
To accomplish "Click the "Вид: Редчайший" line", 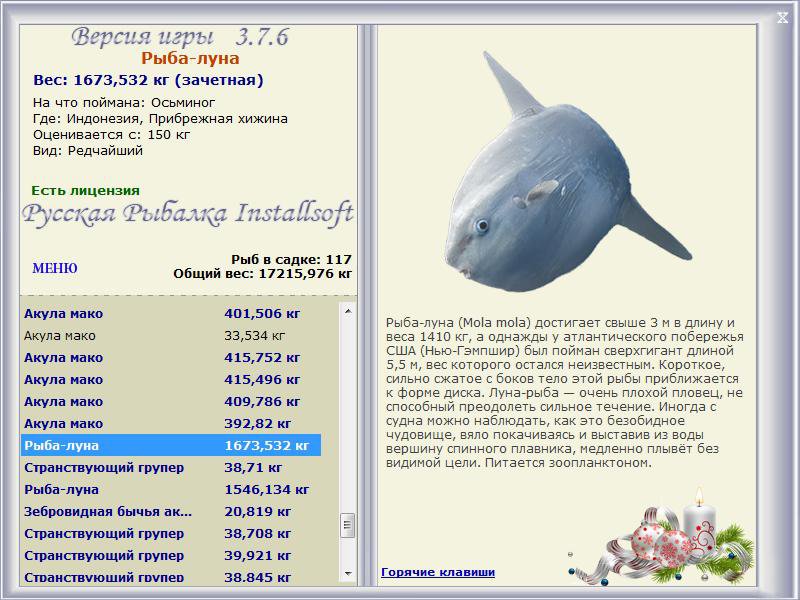I will [88, 151].
